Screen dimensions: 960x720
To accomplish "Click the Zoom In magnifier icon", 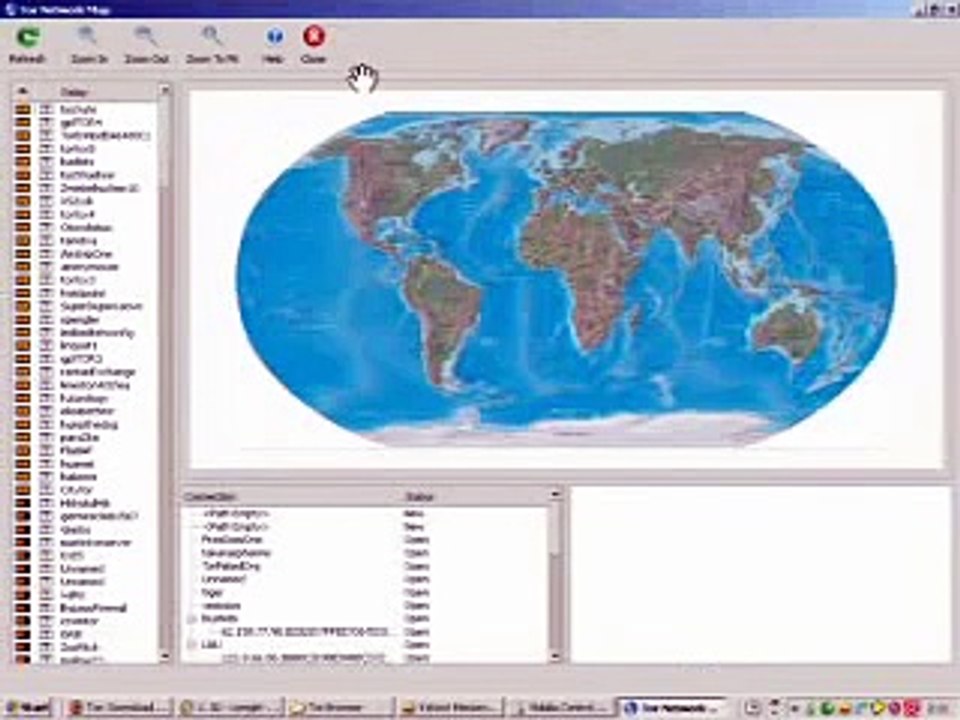I will [x=88, y=37].
